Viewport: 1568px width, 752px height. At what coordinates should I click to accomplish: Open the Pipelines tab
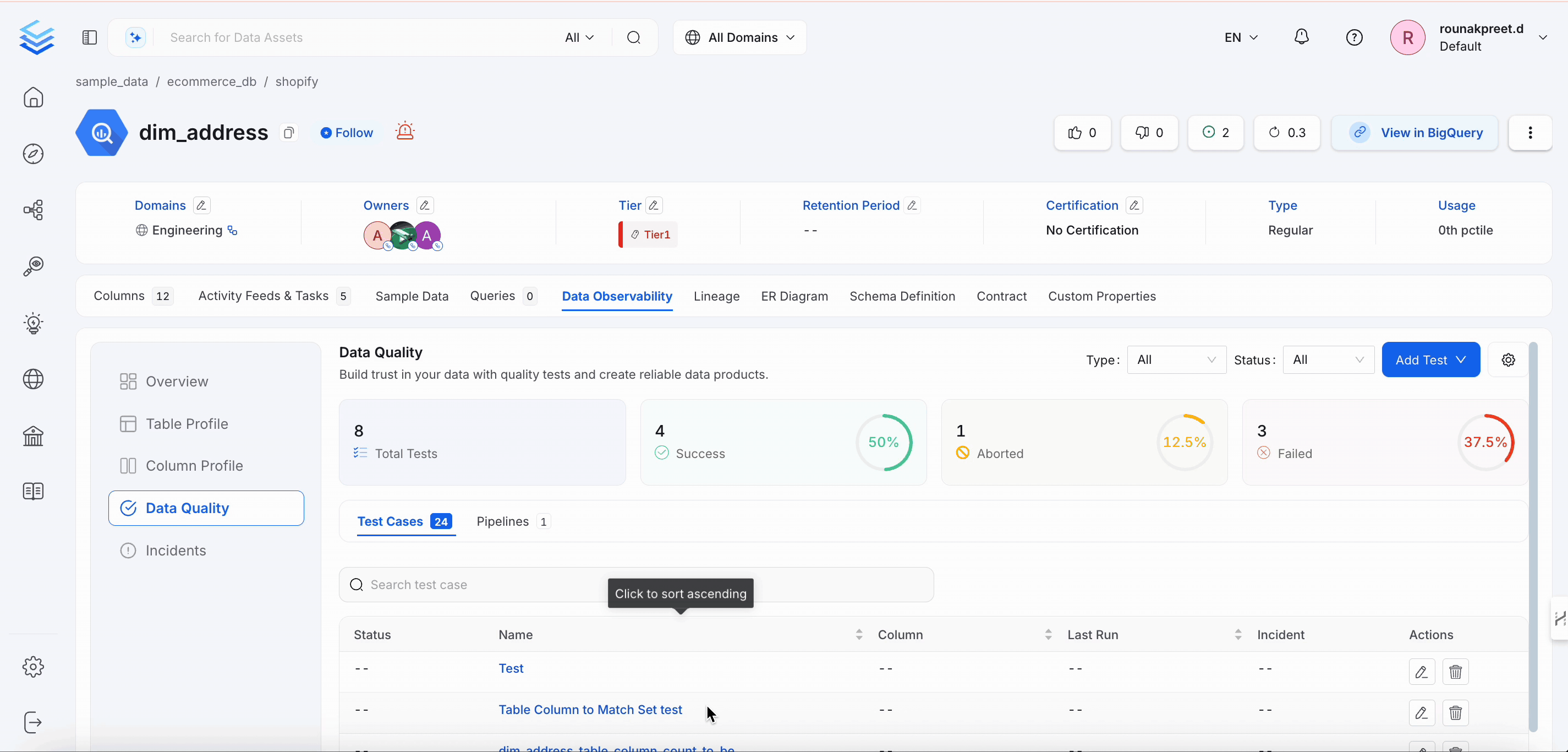coord(503,521)
